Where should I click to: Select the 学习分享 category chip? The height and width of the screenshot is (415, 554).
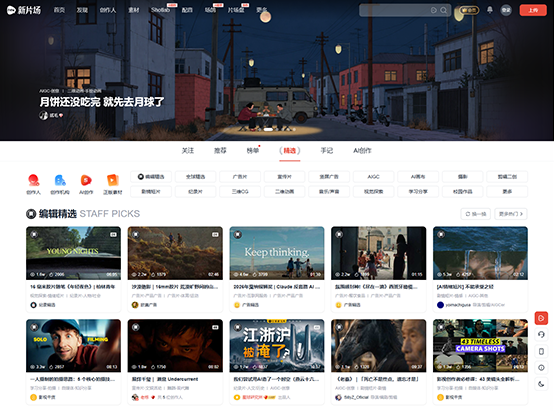click(x=418, y=191)
